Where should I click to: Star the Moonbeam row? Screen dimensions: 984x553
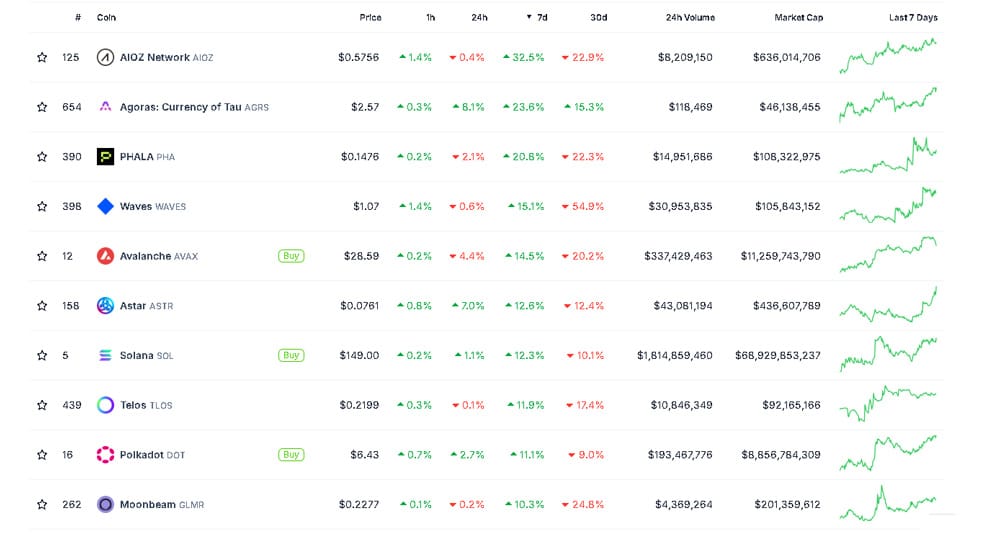click(x=42, y=504)
